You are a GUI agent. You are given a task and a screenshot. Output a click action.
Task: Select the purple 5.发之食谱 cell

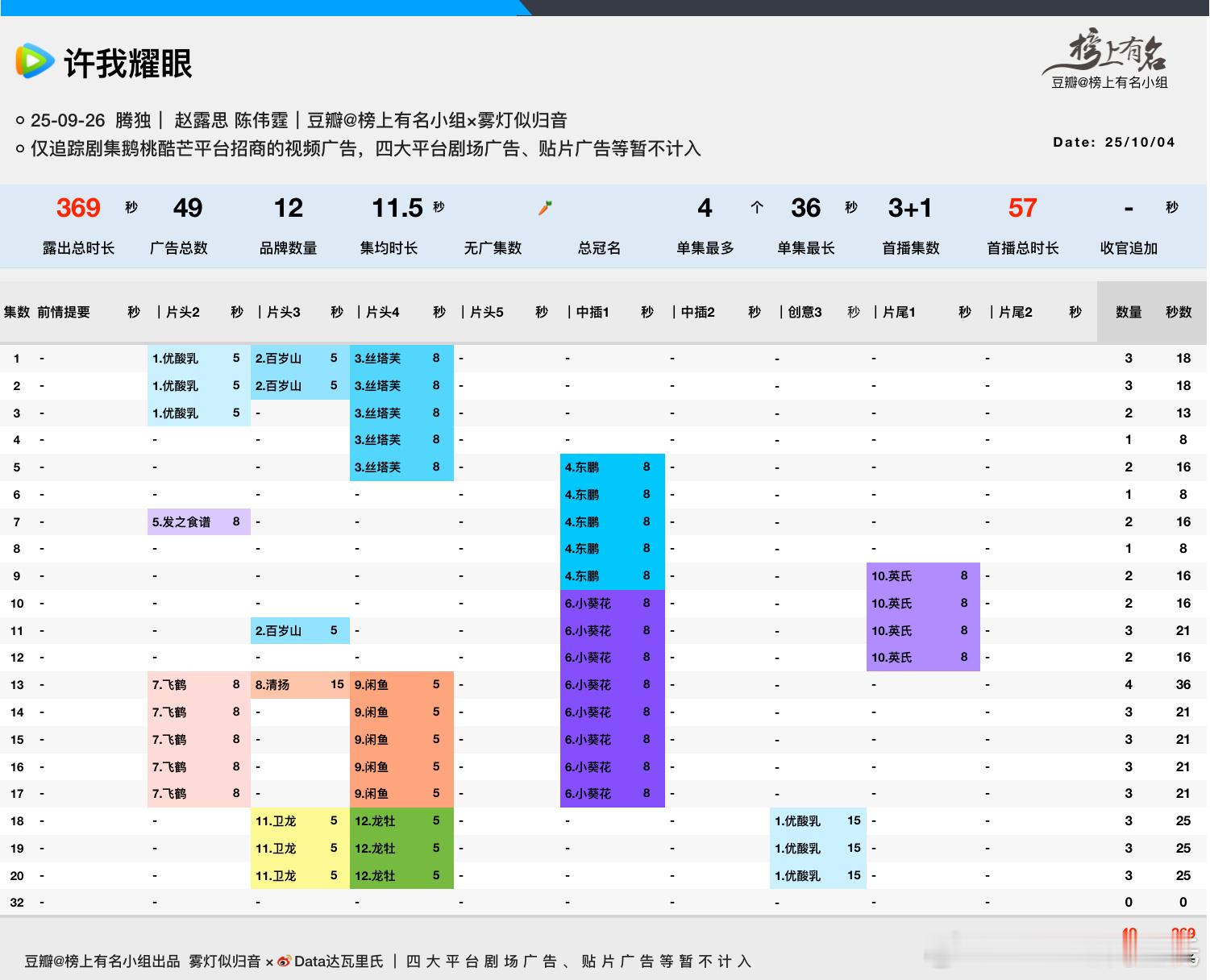[181, 522]
